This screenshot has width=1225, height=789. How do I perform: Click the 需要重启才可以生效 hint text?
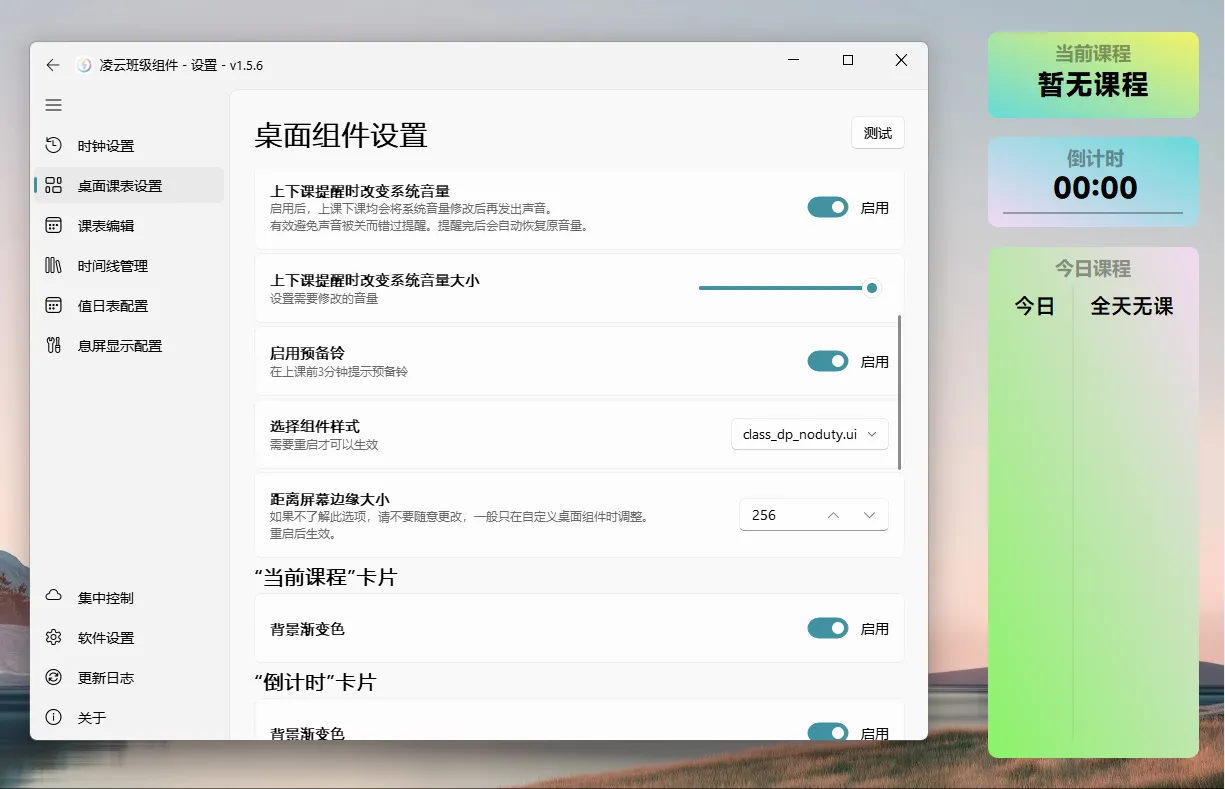(x=324, y=445)
